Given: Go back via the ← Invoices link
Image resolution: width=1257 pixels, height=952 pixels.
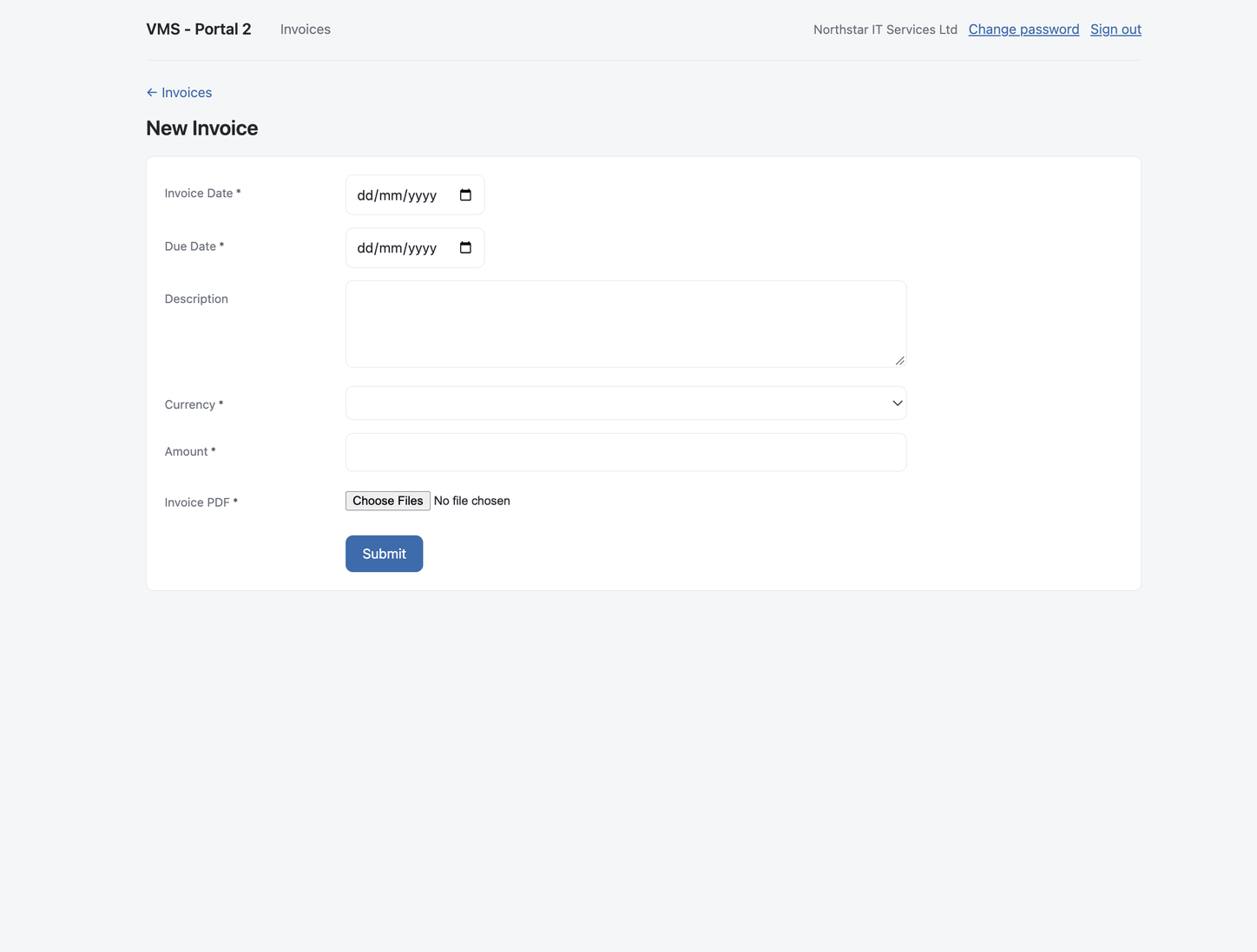Looking at the screenshot, I should coord(179,93).
